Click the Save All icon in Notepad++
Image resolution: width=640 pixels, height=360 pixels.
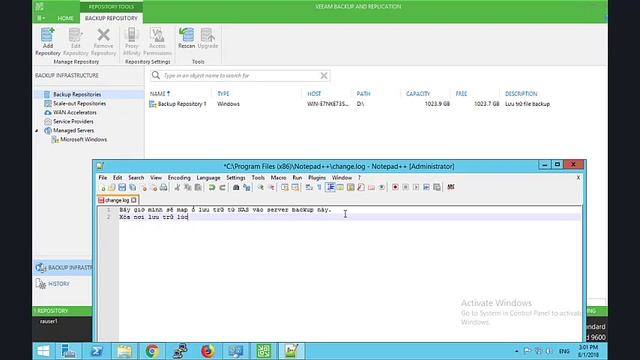click(132, 187)
